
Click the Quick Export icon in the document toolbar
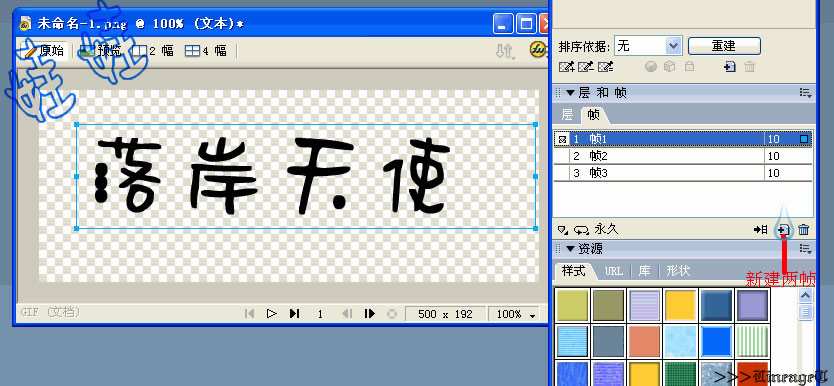pyautogui.click(x=504, y=51)
